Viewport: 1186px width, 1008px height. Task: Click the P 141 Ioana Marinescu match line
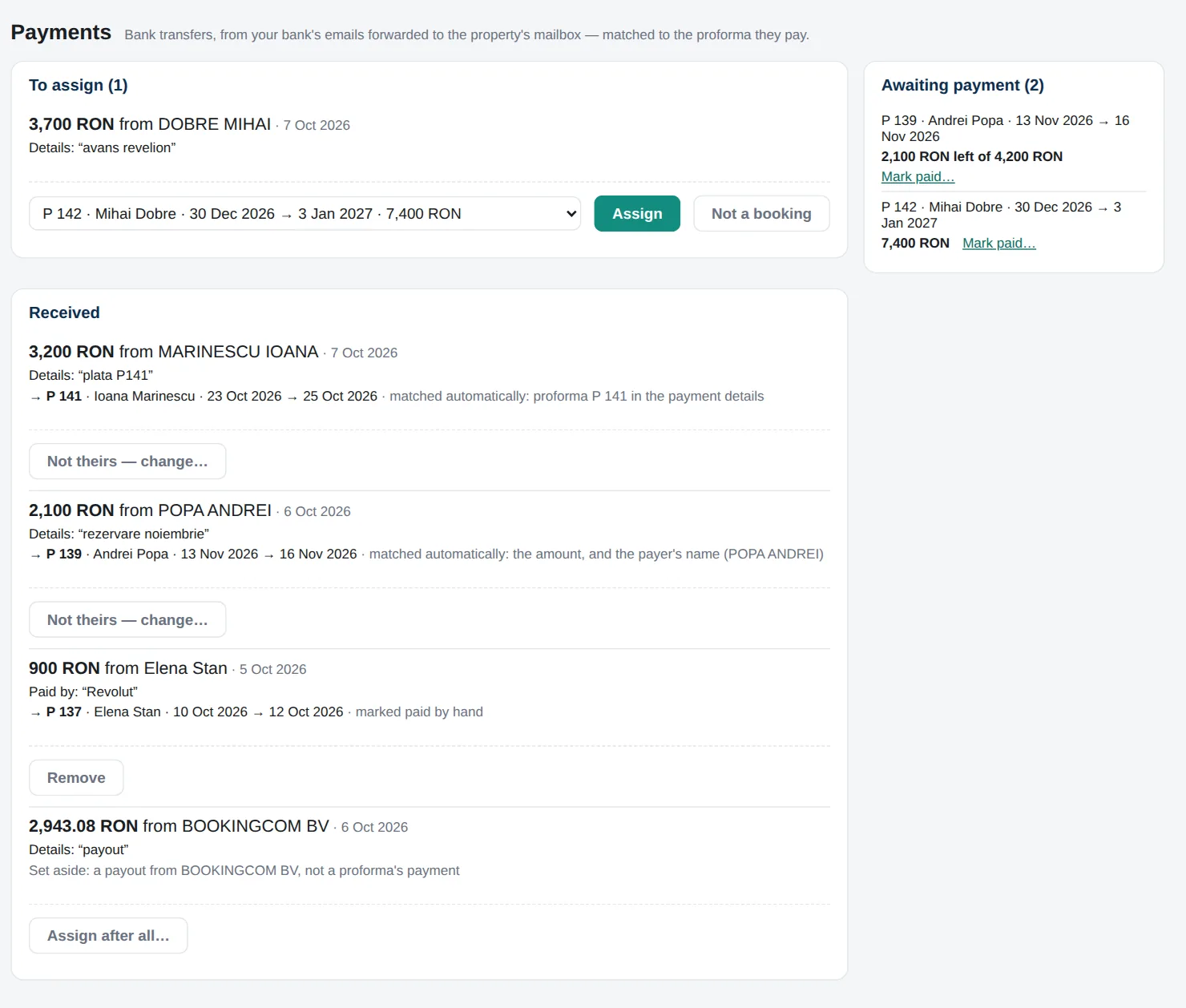(x=397, y=397)
